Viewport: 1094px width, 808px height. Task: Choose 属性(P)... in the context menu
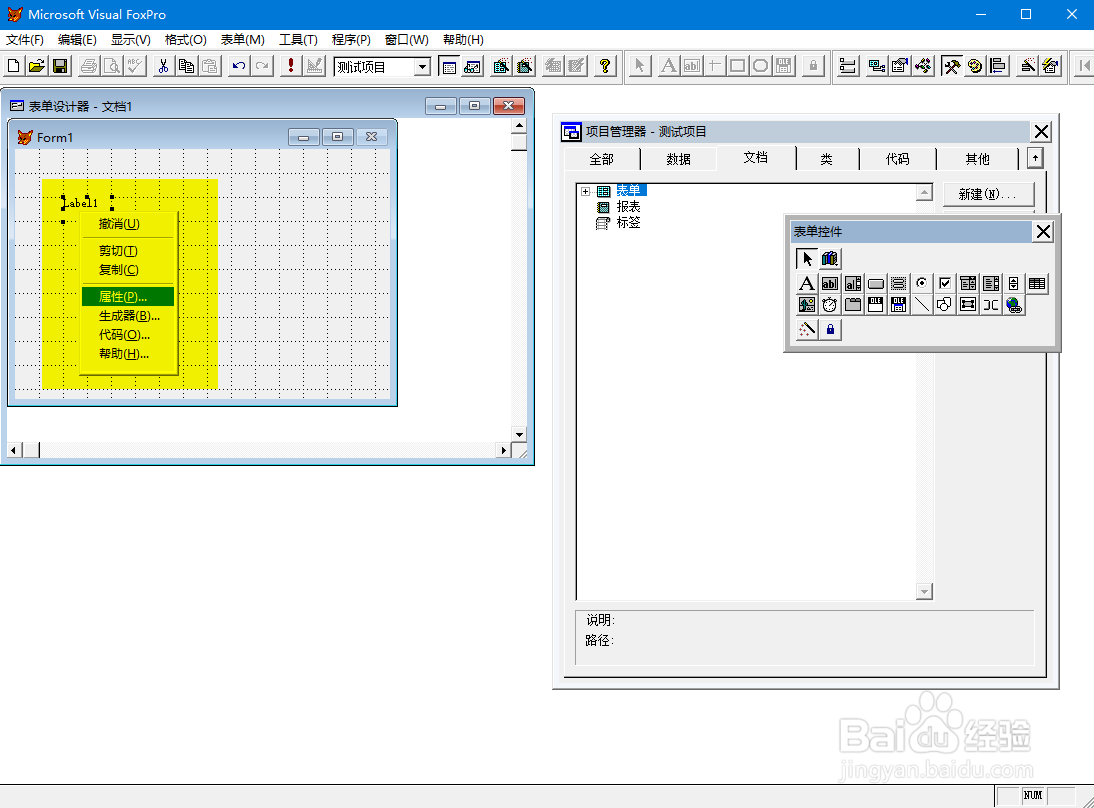(128, 297)
